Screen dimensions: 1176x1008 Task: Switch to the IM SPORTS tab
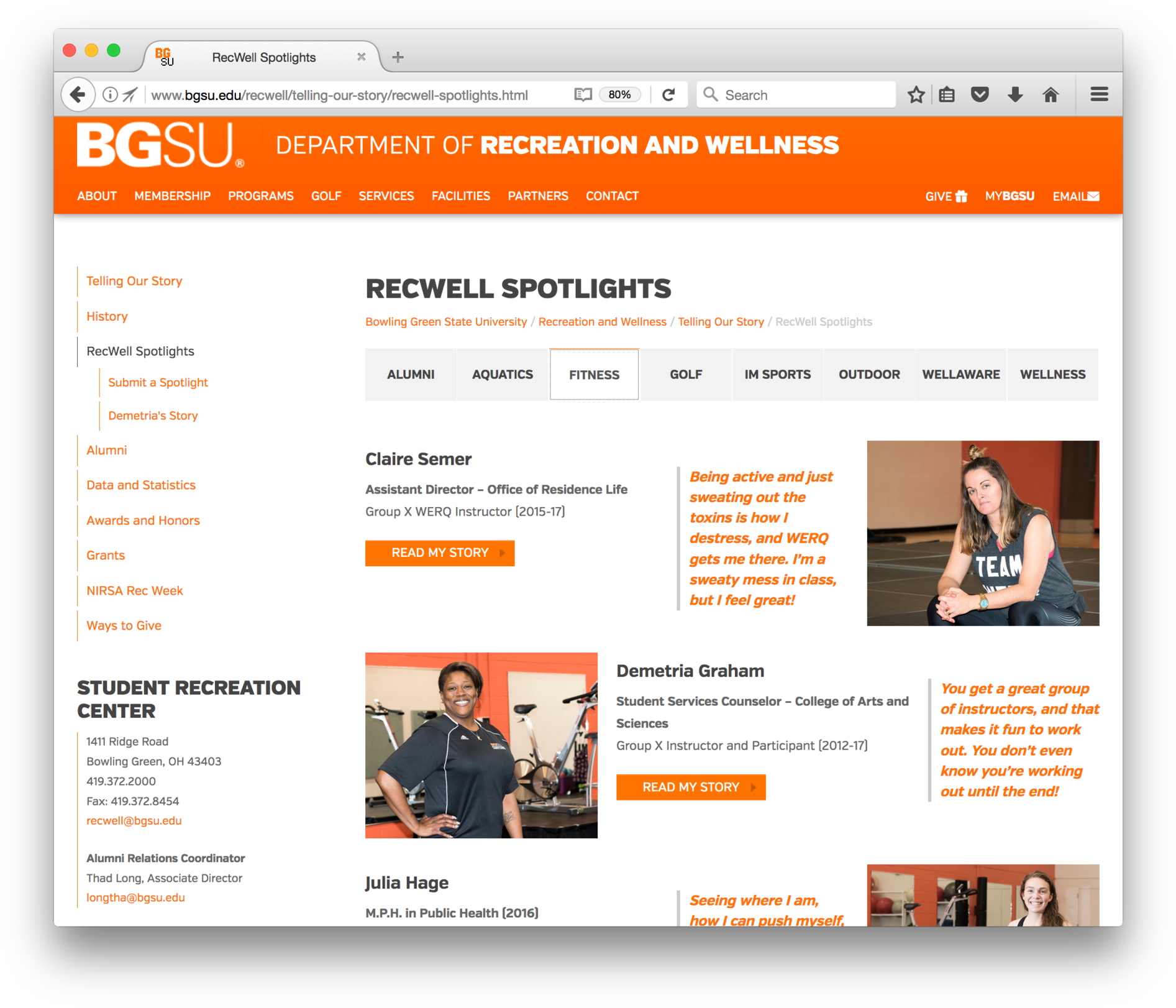[778, 375]
